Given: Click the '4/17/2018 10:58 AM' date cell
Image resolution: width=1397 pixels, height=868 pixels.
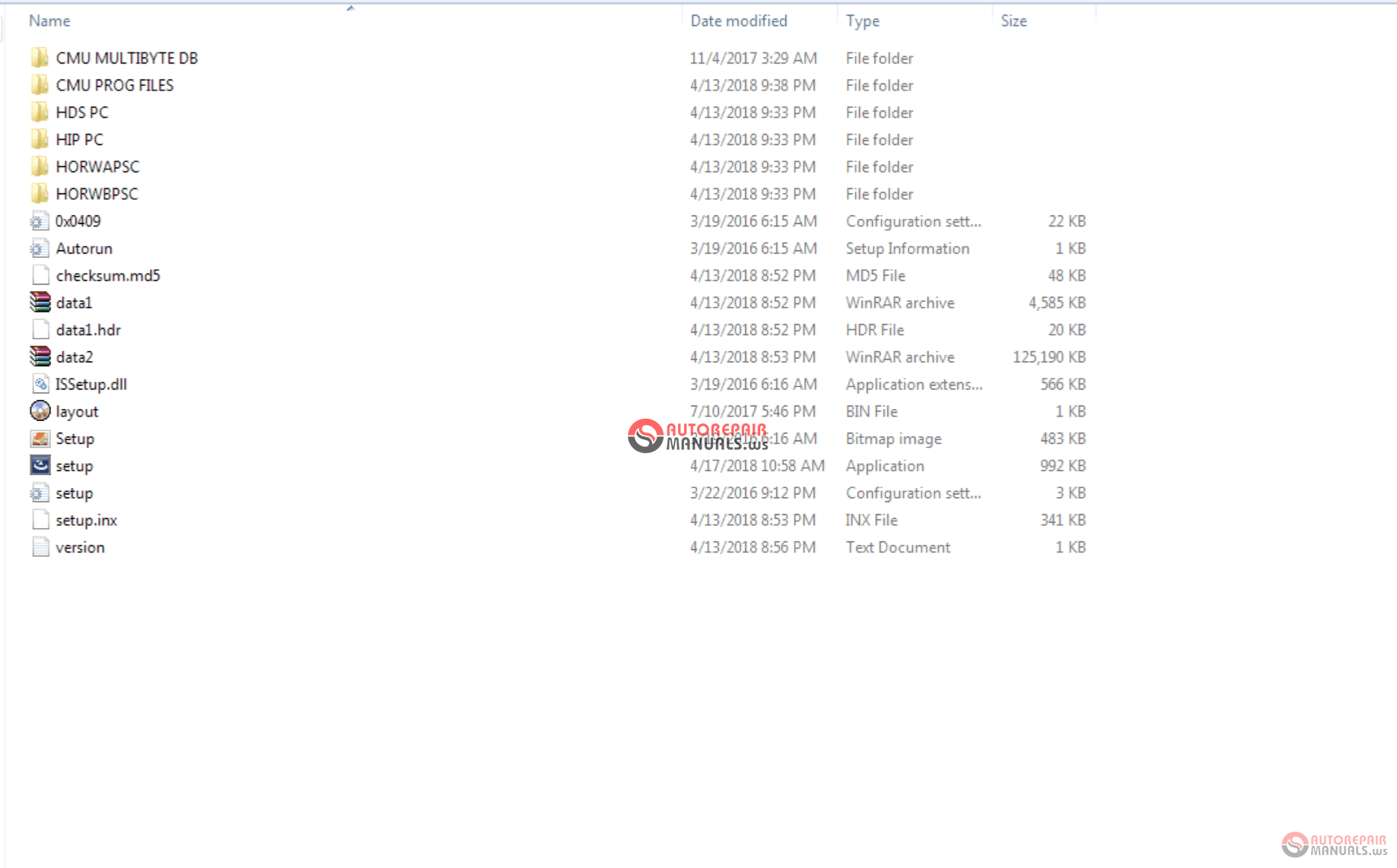Looking at the screenshot, I should click(757, 465).
